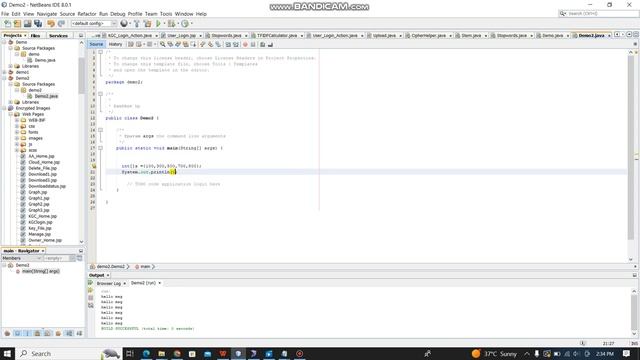This screenshot has height=360, width=640.
Task: Switch to the Source editor view
Action: point(96,44)
